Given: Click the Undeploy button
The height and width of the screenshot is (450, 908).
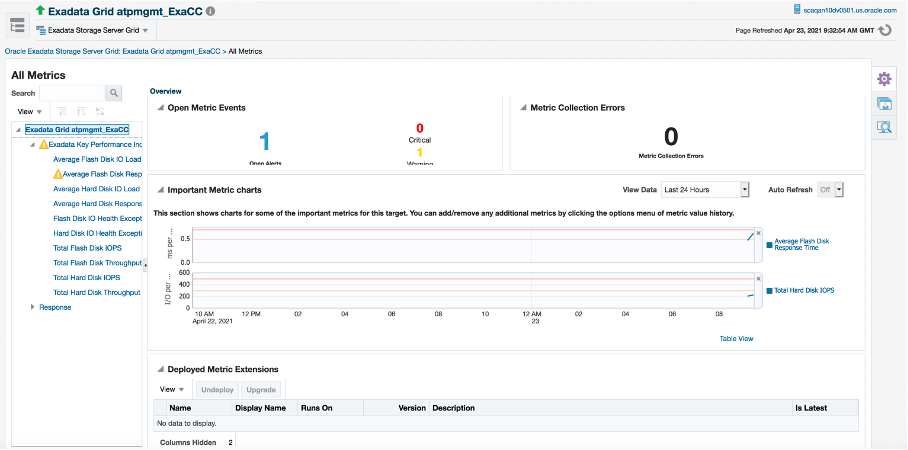Looking at the screenshot, I should point(217,390).
